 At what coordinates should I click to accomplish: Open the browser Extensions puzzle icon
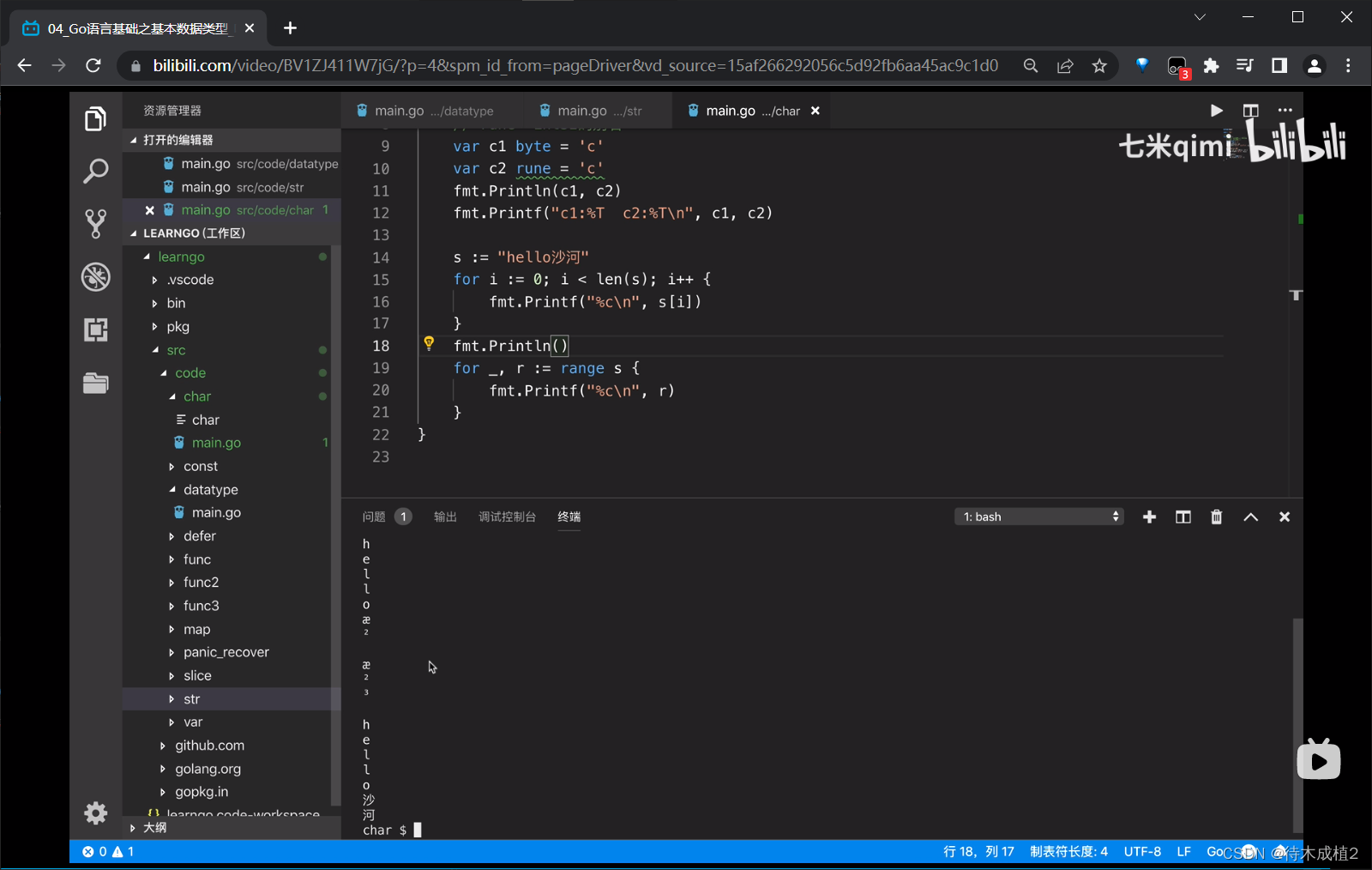click(1211, 65)
